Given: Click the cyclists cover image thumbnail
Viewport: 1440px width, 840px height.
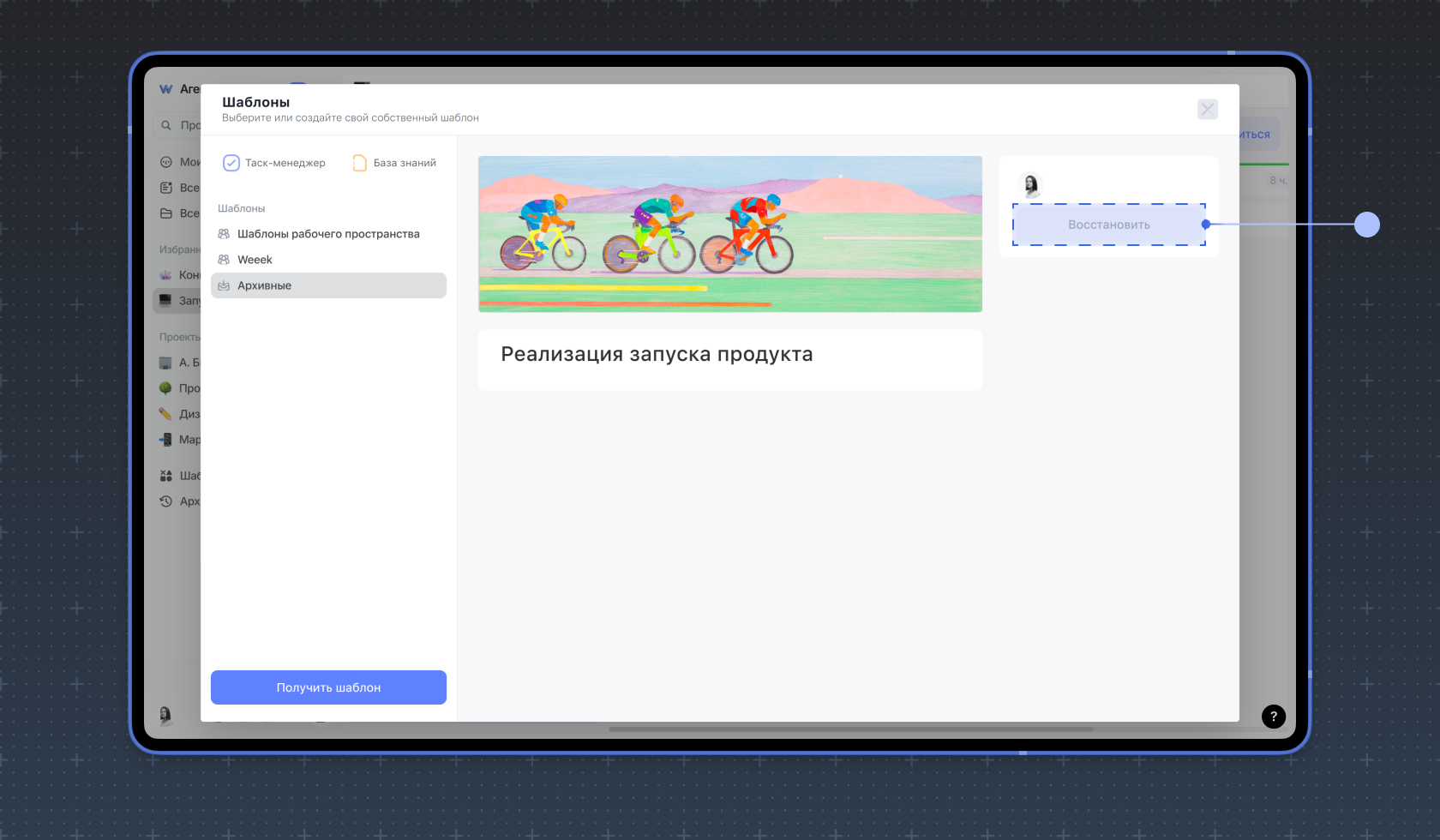Looking at the screenshot, I should point(729,234).
